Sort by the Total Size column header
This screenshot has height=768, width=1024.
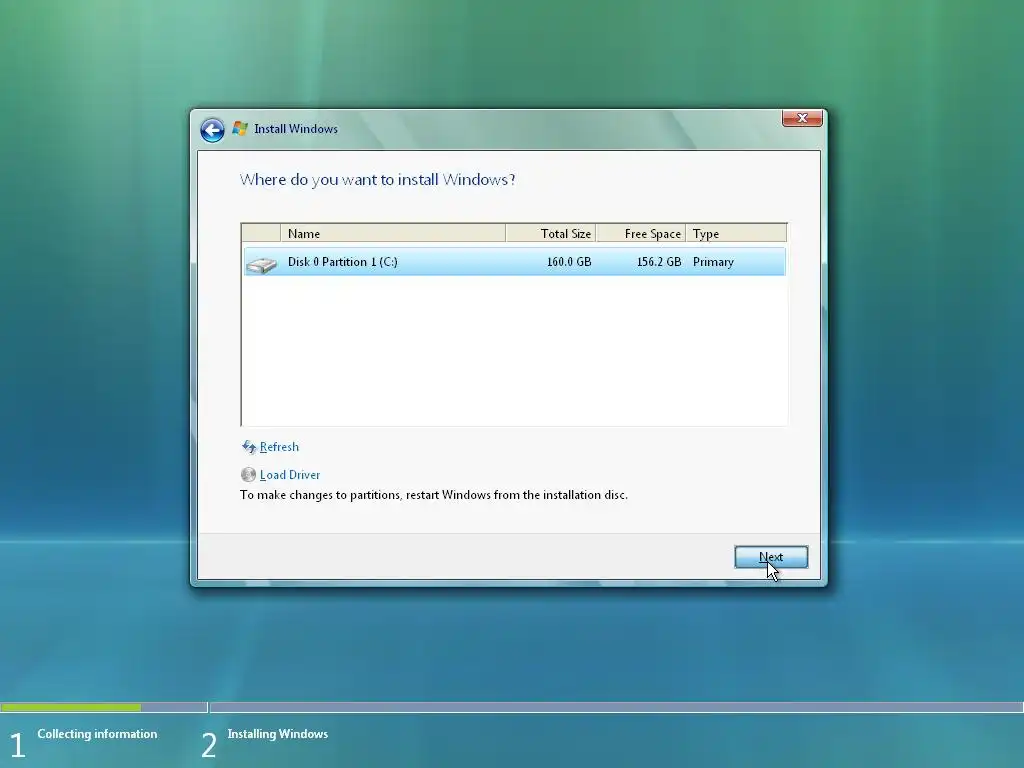click(551, 233)
